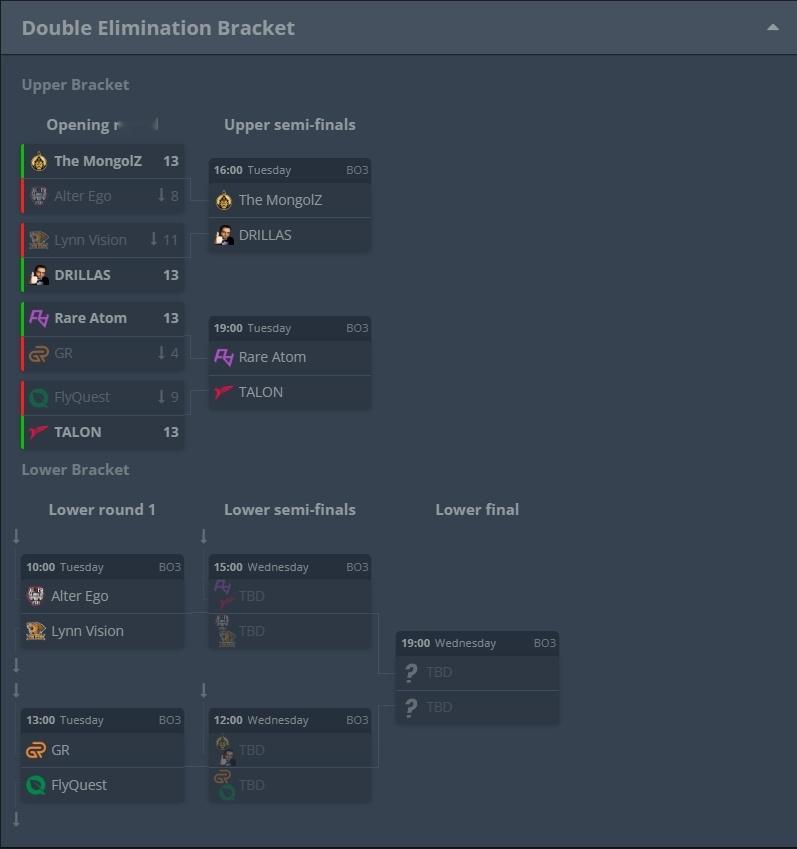Open the 19:00 Tuesday match header

coord(290,328)
